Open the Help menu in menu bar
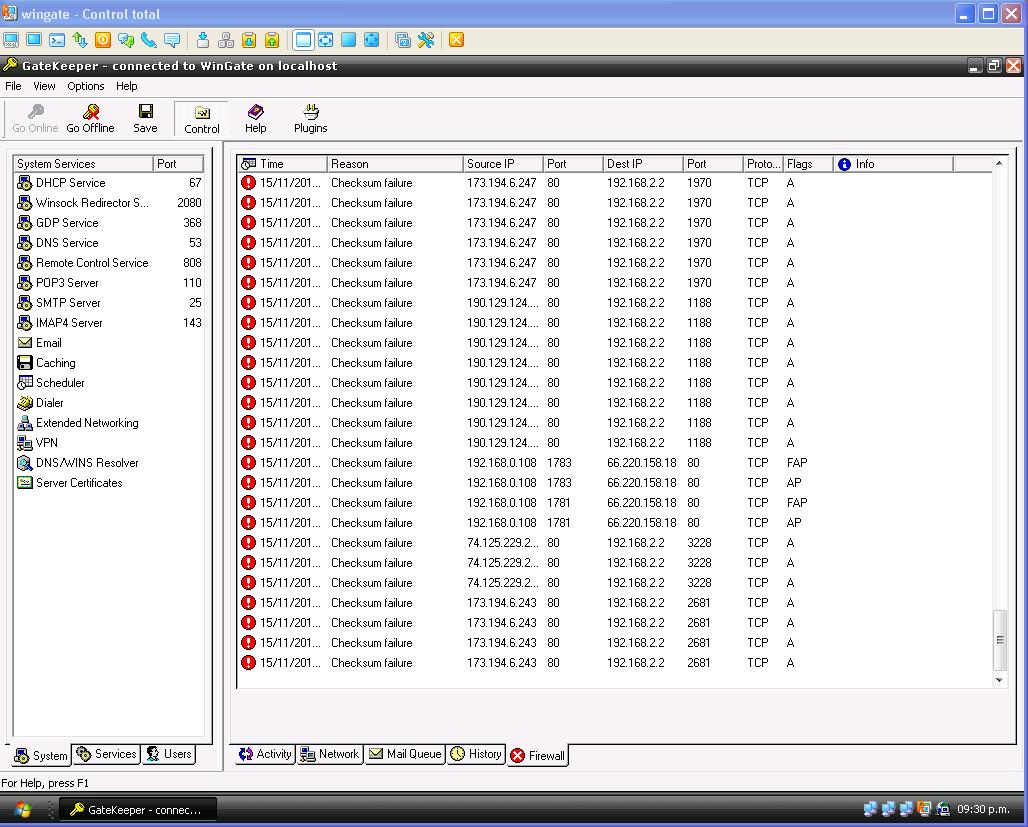Image resolution: width=1028 pixels, height=827 pixels. tap(127, 86)
